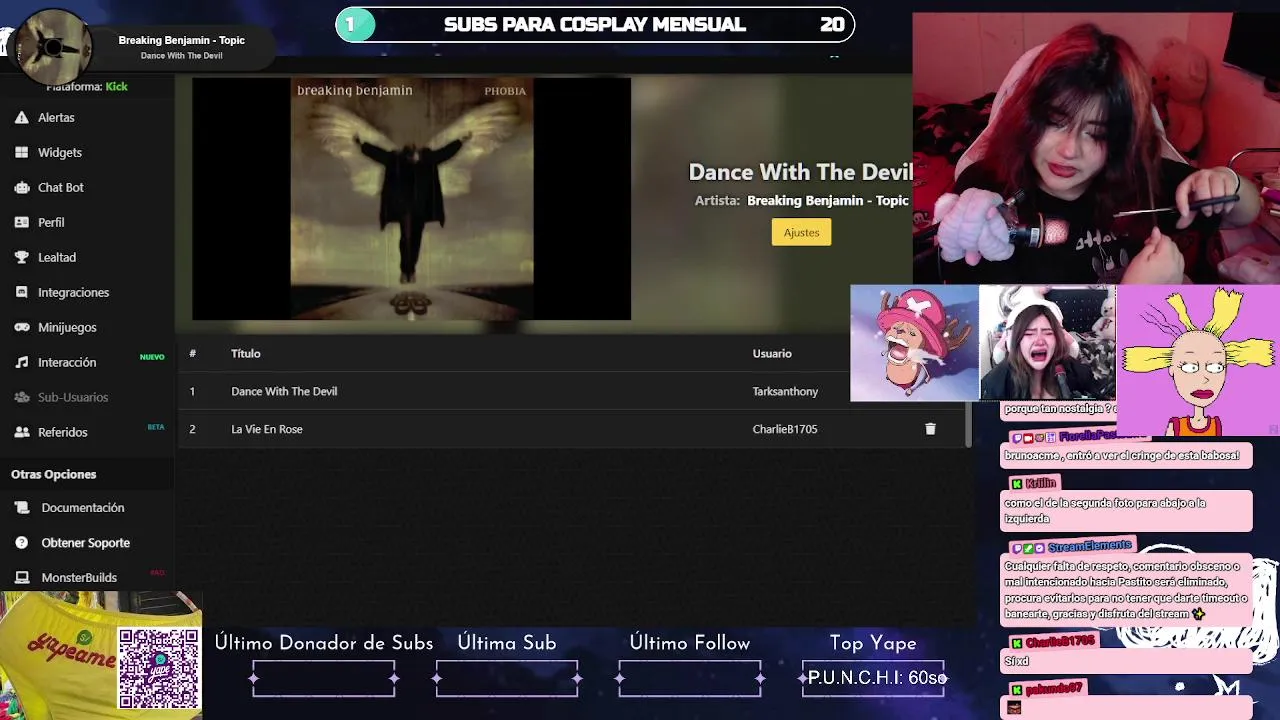Click the Chat Bot robot icon
Image resolution: width=1280 pixels, height=720 pixels.
click(x=21, y=187)
